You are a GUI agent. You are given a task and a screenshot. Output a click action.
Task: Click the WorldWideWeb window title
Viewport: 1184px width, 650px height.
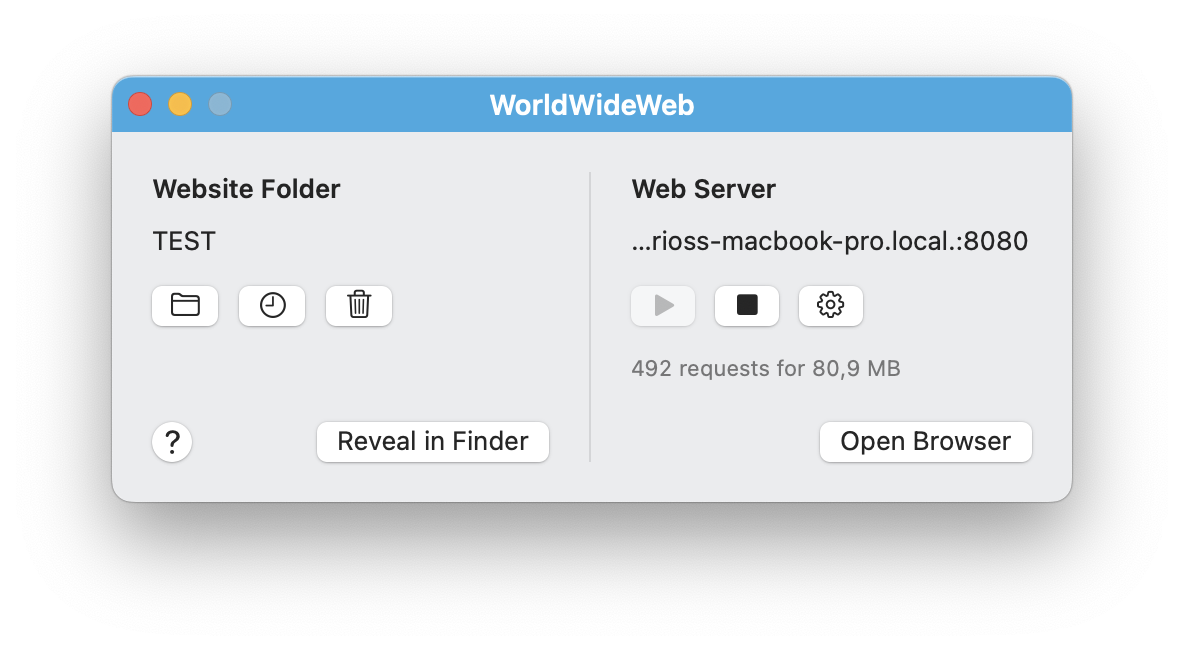[x=592, y=105]
